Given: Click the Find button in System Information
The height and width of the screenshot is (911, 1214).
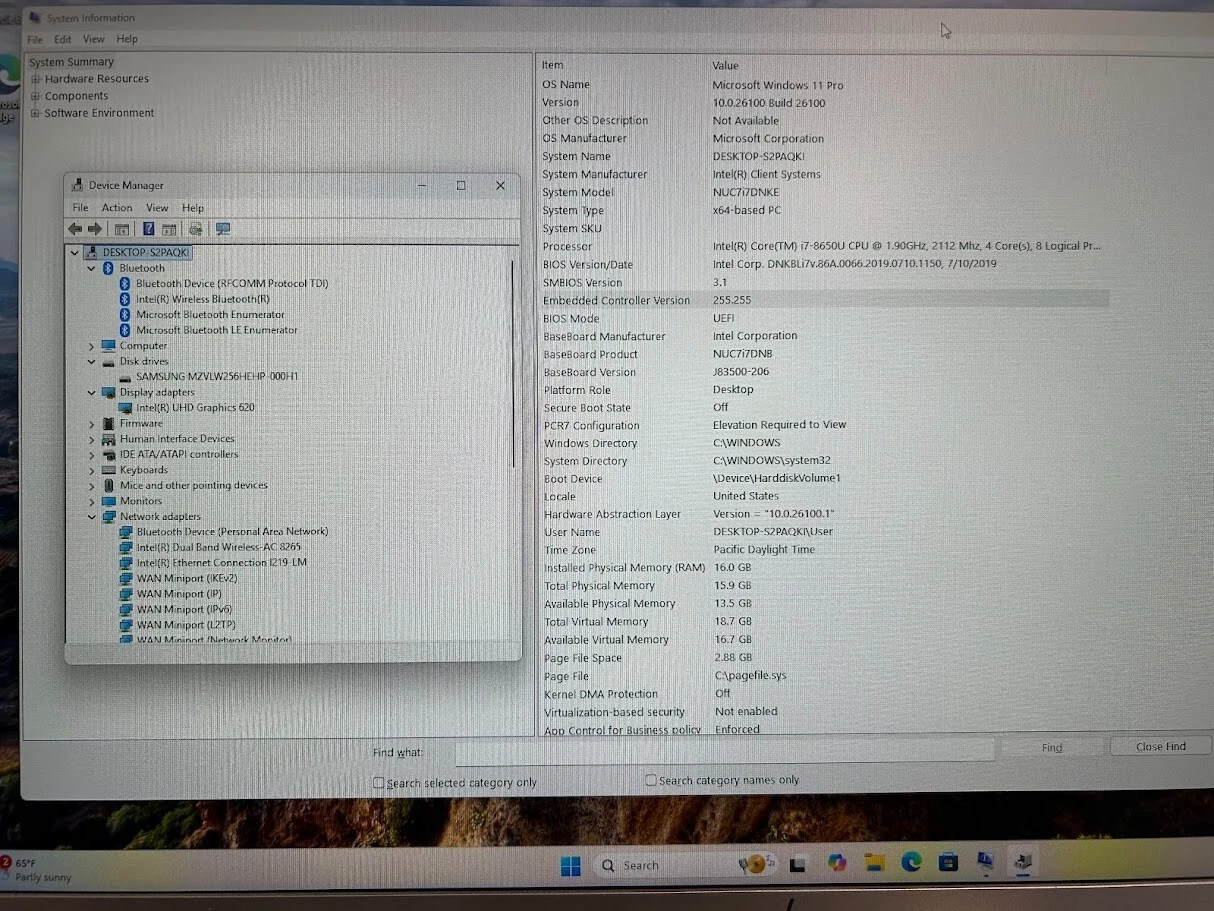Looking at the screenshot, I should click(1052, 747).
